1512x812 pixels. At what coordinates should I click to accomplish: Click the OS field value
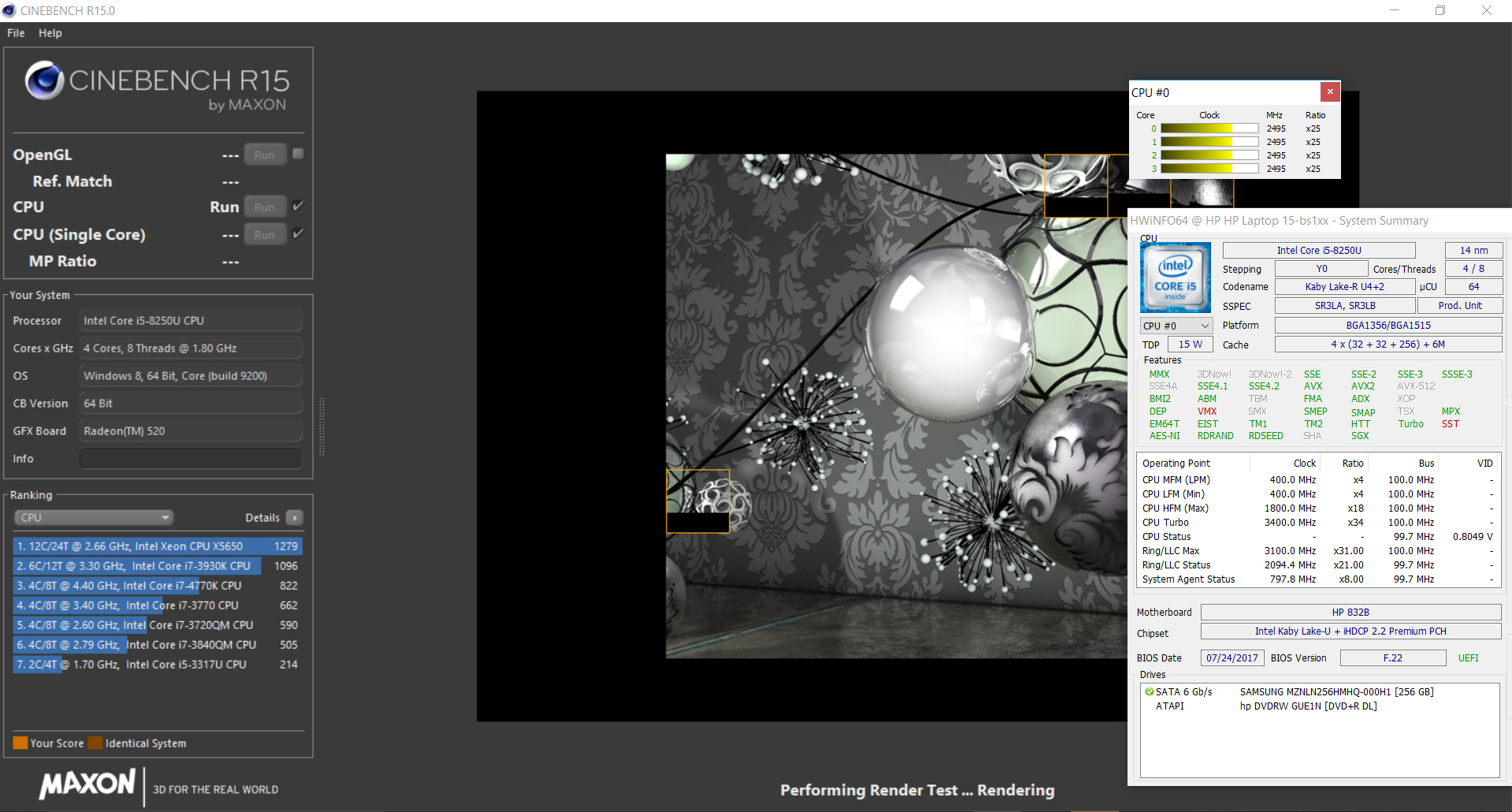pos(191,375)
